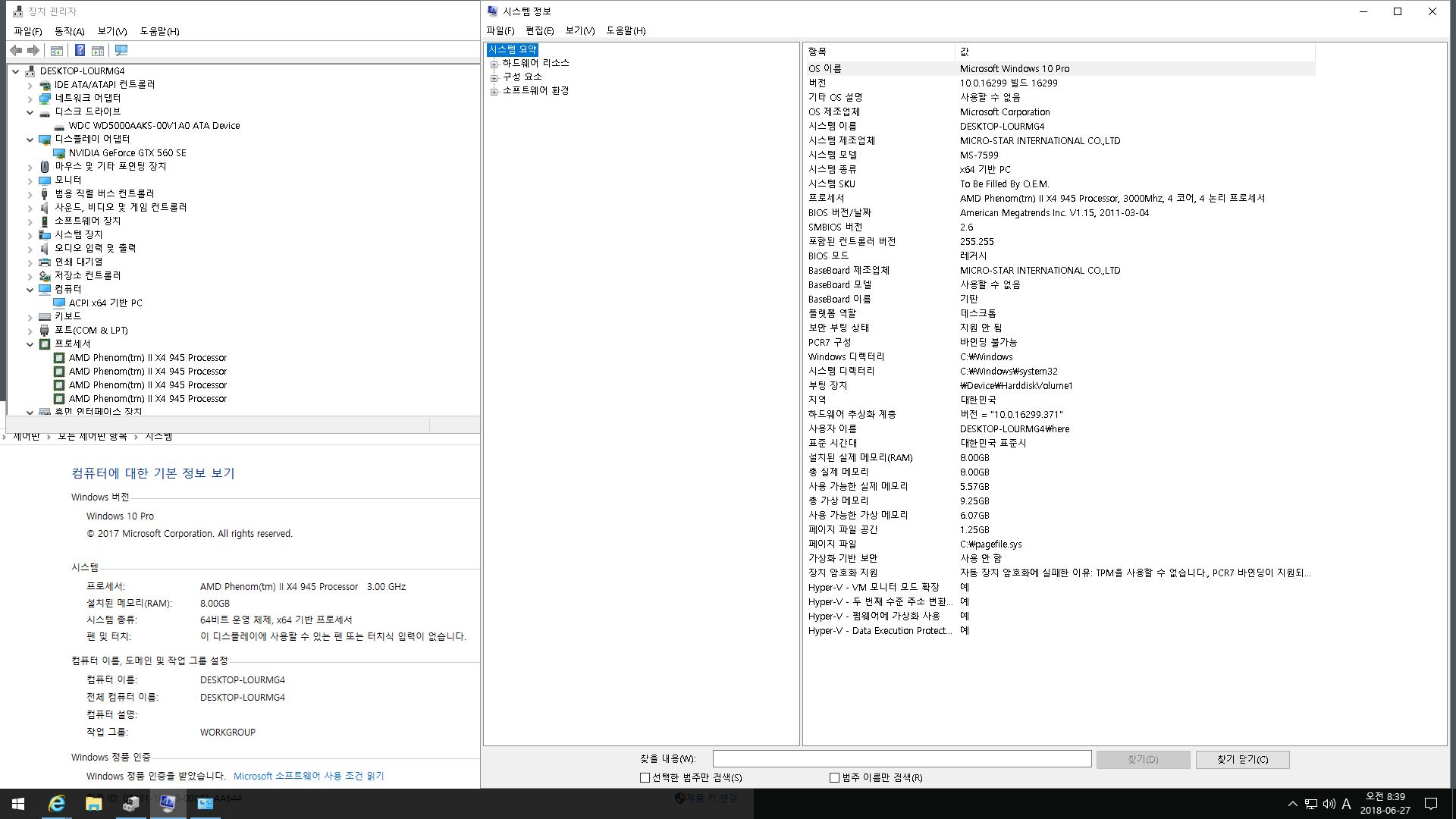
Task: Select first AMD Phenom II X4 945 processor icon
Action: tap(59, 357)
